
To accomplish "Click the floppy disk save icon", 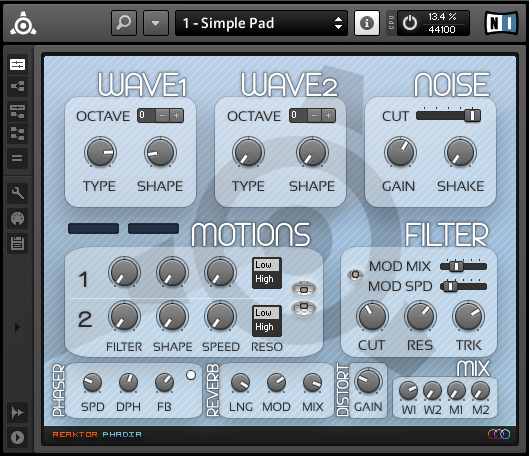I will 17,243.
